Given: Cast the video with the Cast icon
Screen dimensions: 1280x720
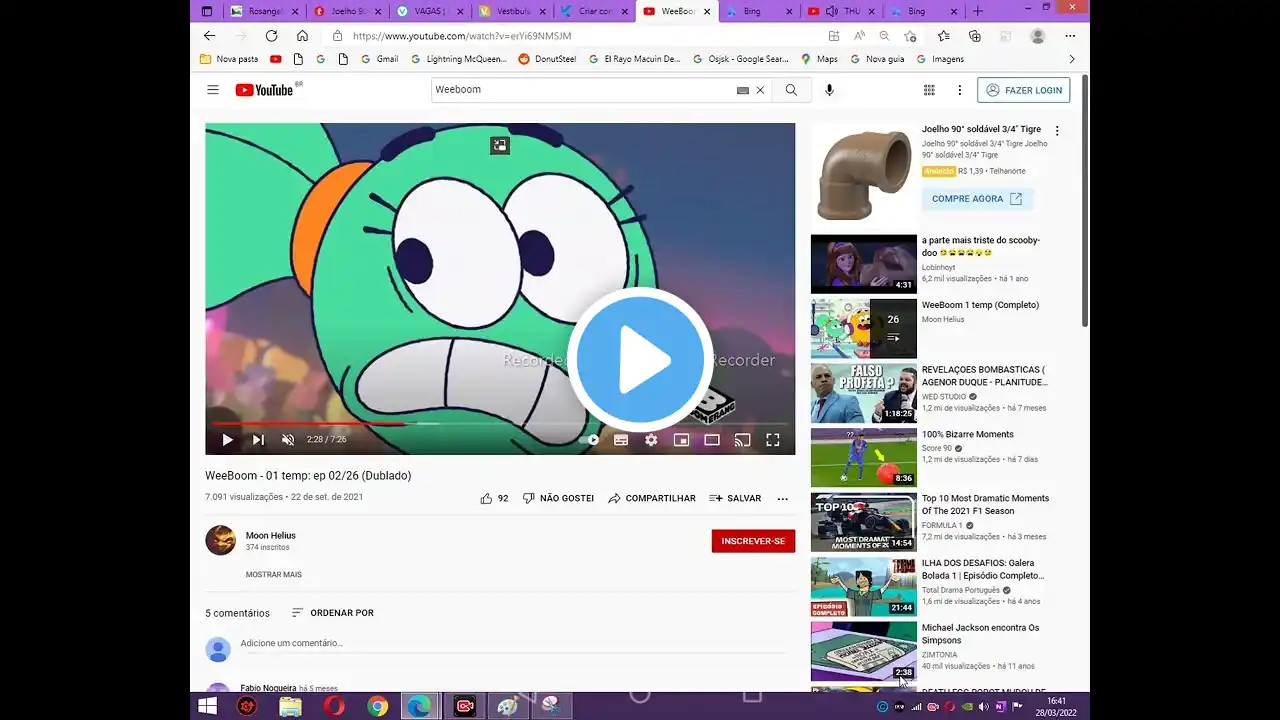Looking at the screenshot, I should click(742, 440).
